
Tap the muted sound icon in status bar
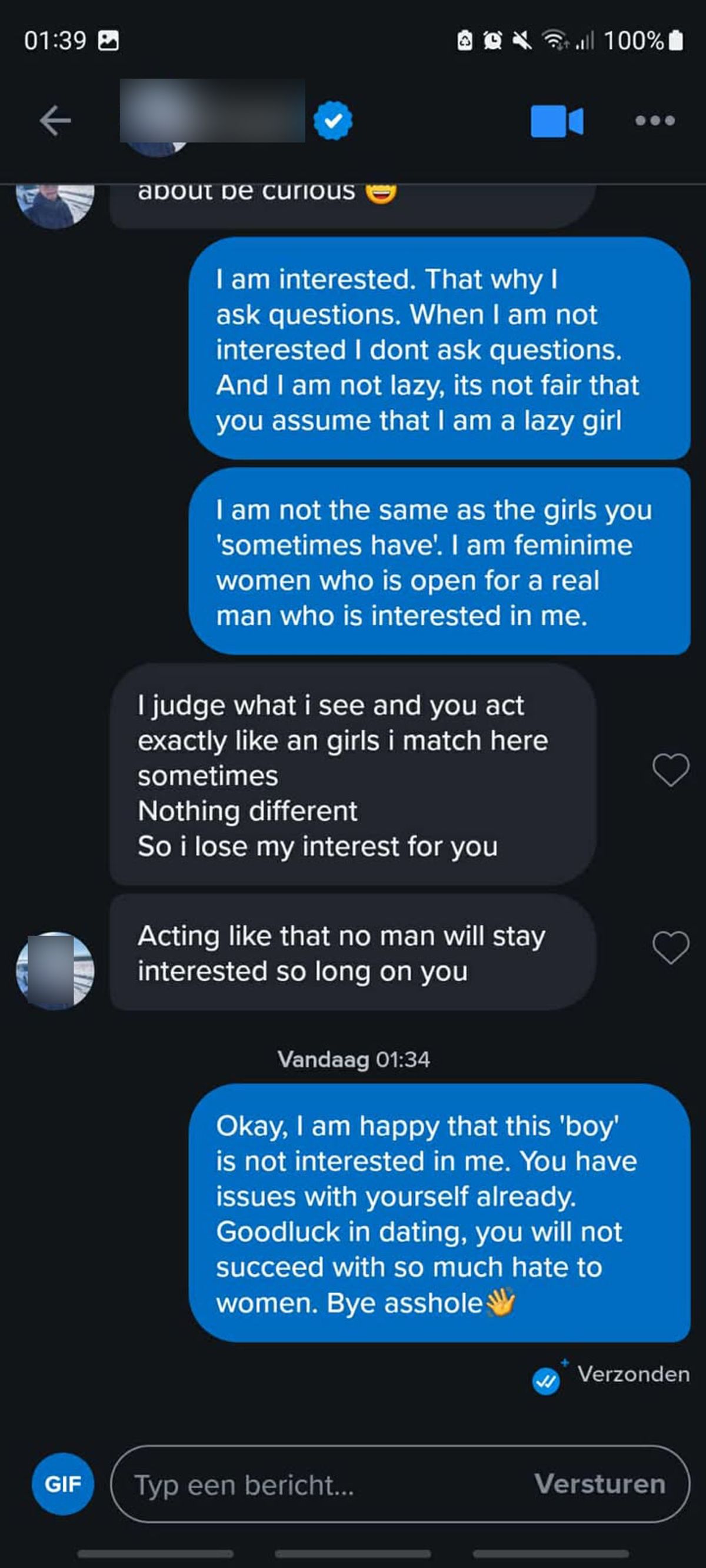tap(522, 41)
